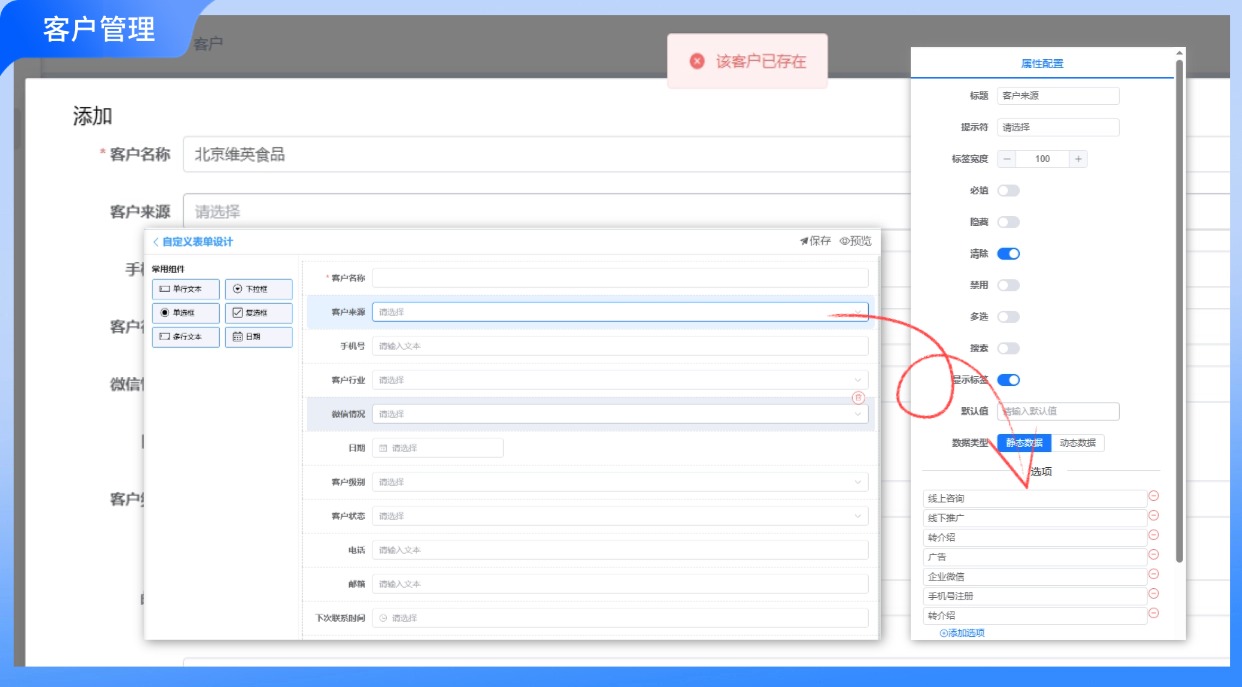Switch to 动态数据 data type

point(1078,443)
